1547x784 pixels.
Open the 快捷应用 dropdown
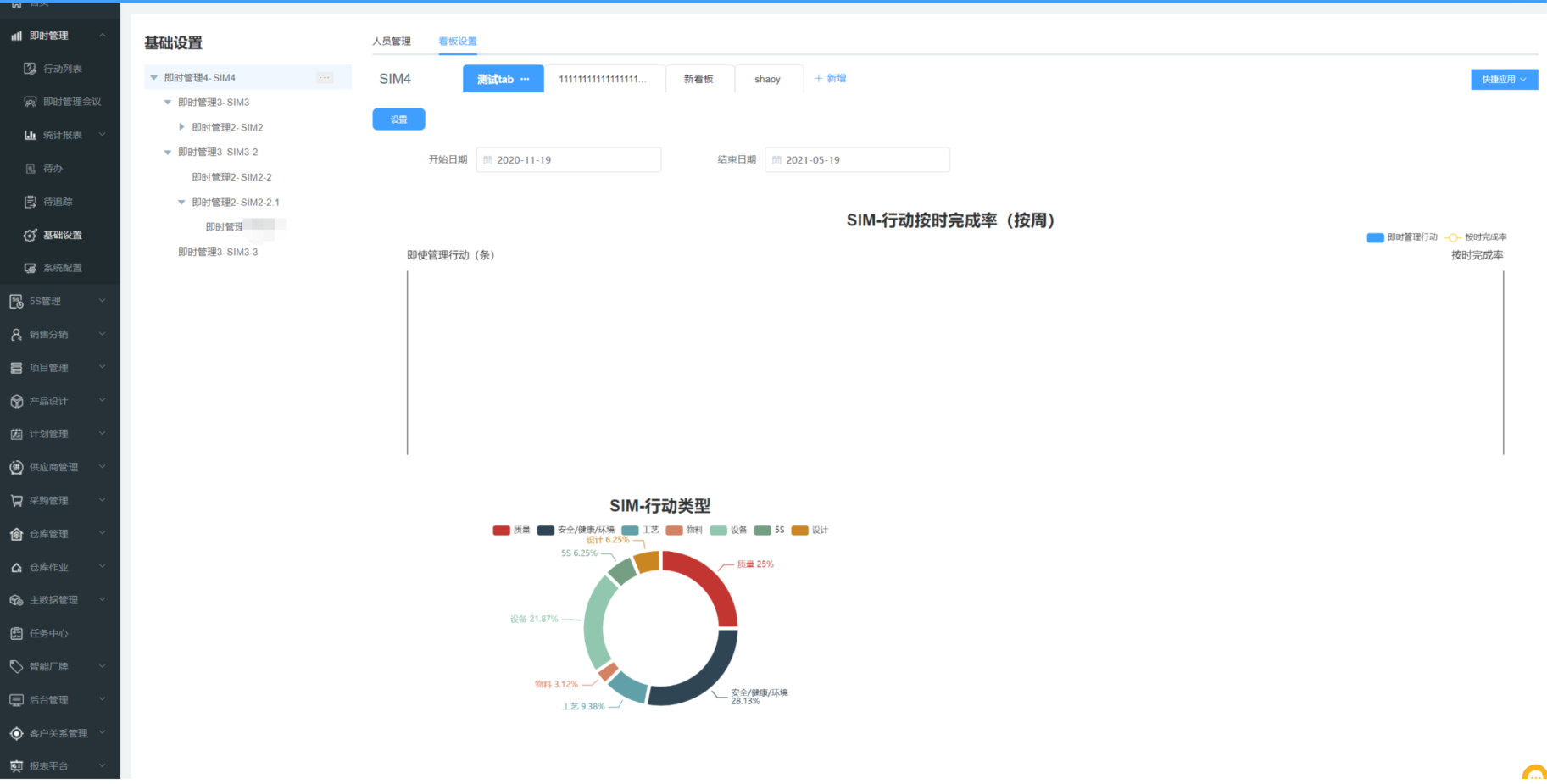[x=1504, y=79]
